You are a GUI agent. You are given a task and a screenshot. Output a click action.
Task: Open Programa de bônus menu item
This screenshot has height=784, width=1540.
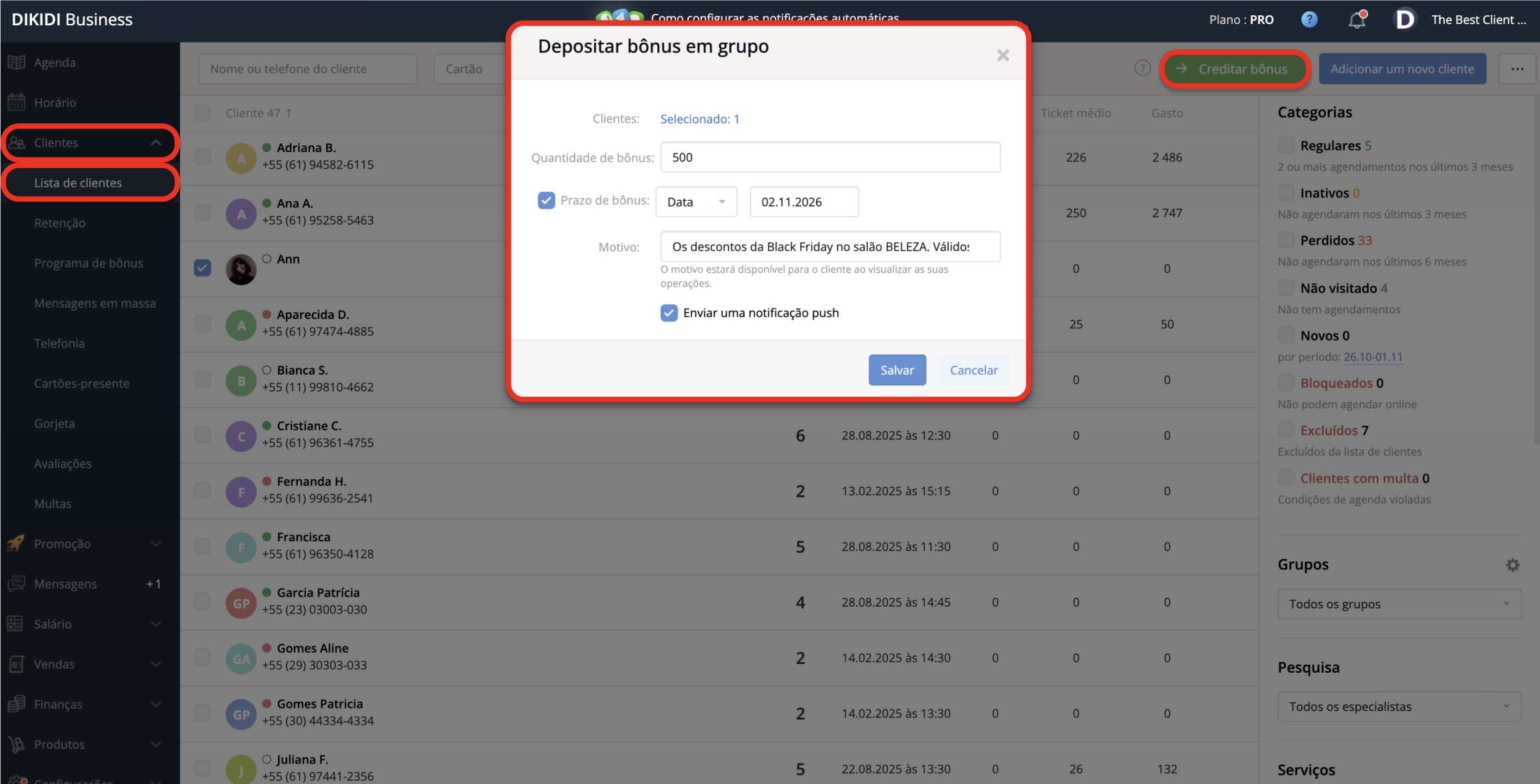[89, 263]
